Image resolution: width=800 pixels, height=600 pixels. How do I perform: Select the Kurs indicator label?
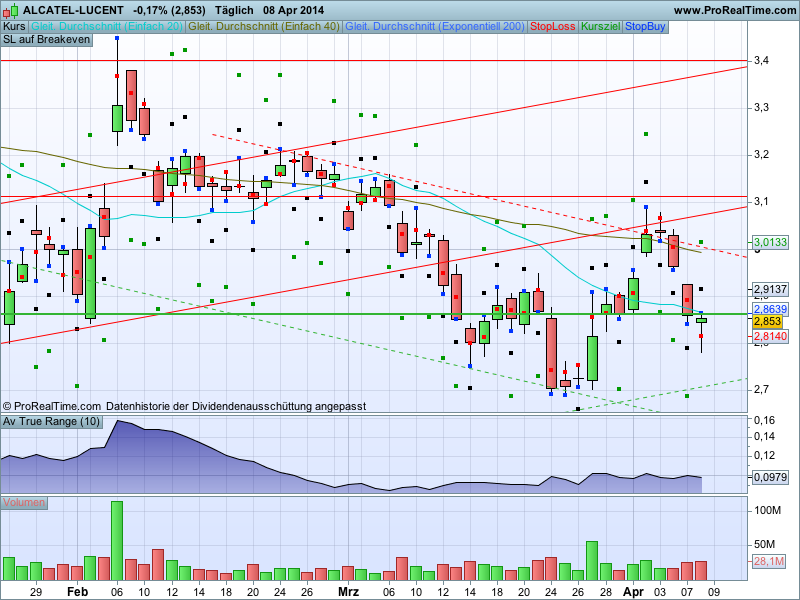pyautogui.click(x=14, y=27)
